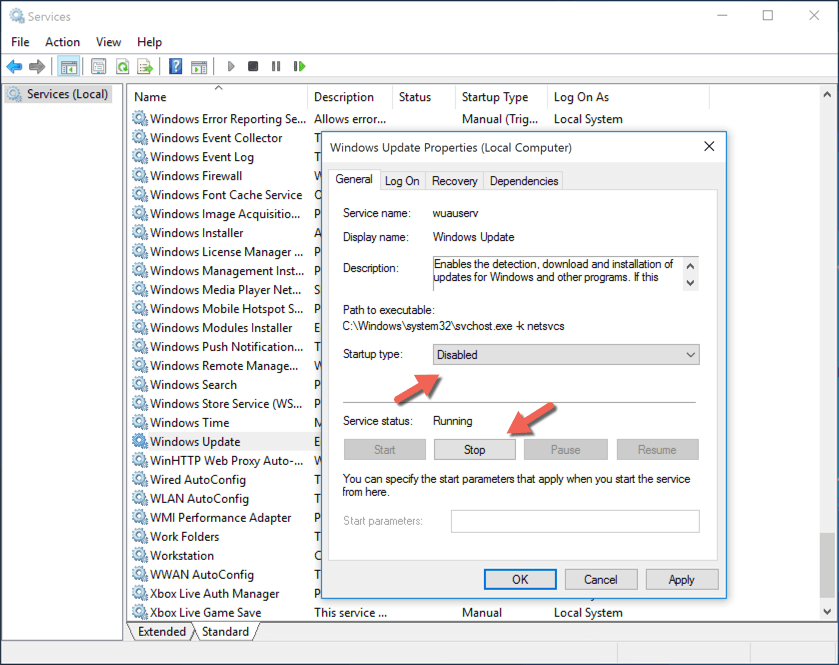
Task: Click the services list scroll down arrow
Action: (827, 612)
